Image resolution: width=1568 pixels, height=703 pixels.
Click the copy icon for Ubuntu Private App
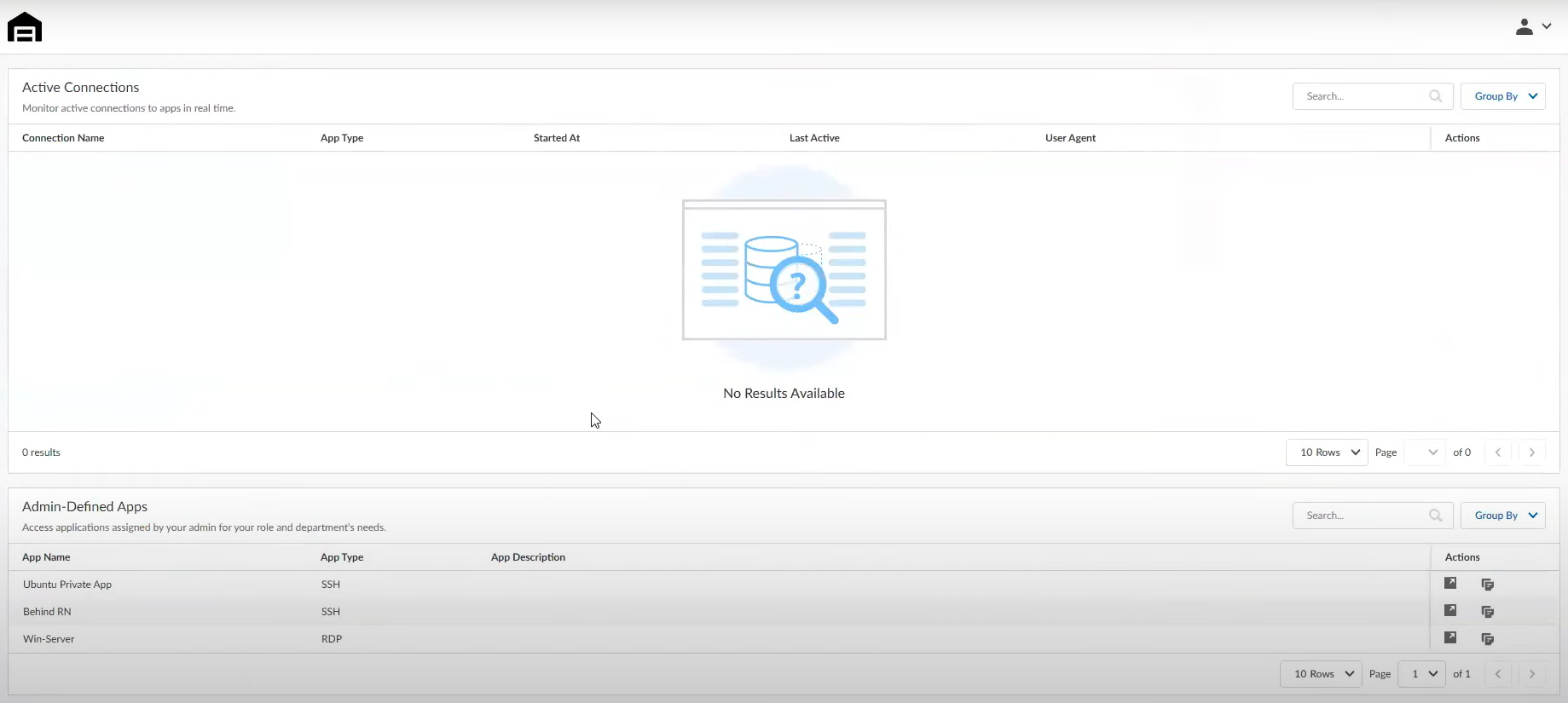[1487, 585]
